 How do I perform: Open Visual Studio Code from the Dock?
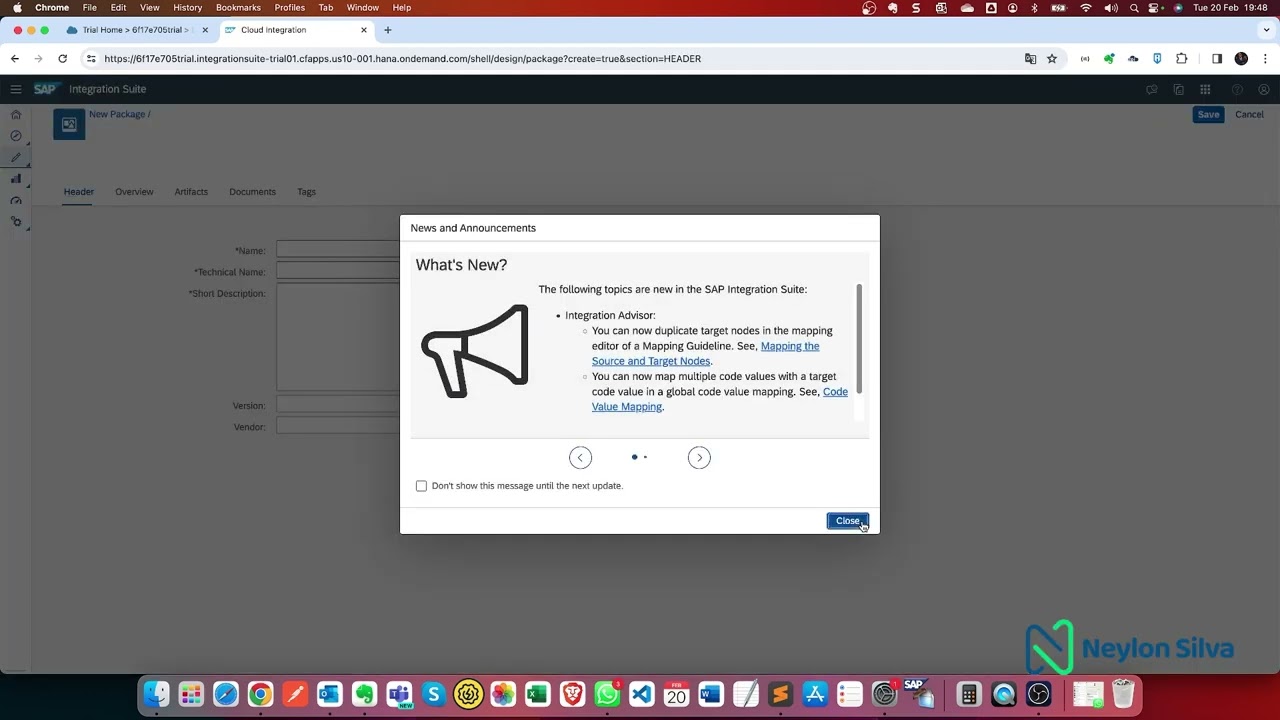coord(642,694)
